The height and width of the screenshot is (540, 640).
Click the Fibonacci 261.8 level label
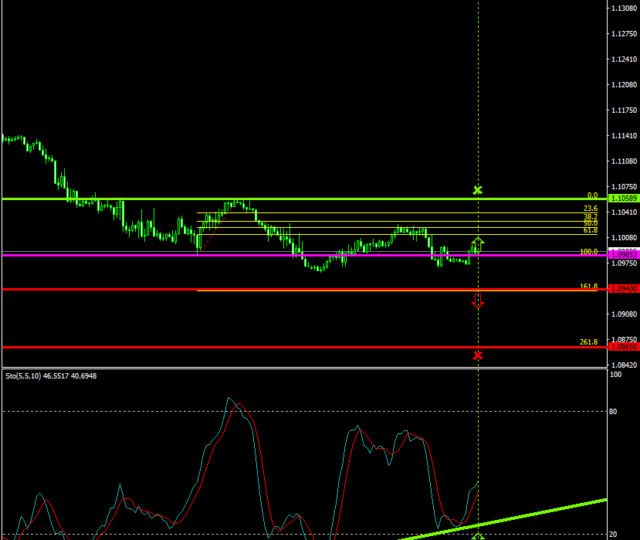click(x=589, y=342)
